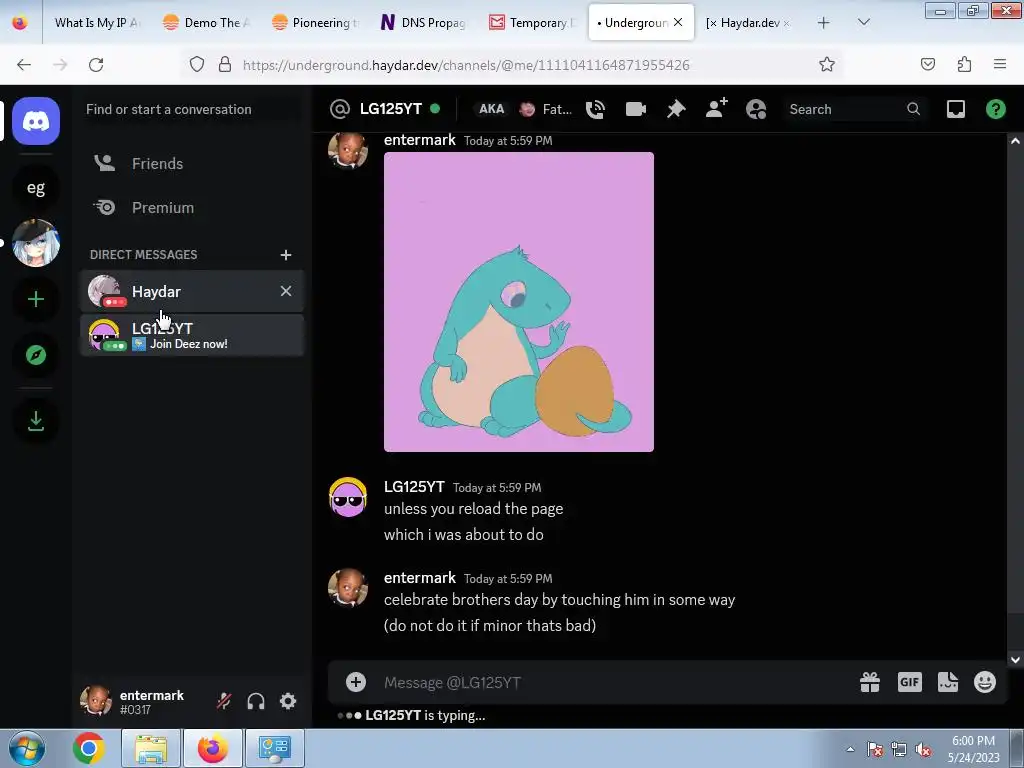The height and width of the screenshot is (768, 1024).
Task: Open the Inbox icon
Action: coord(955,109)
